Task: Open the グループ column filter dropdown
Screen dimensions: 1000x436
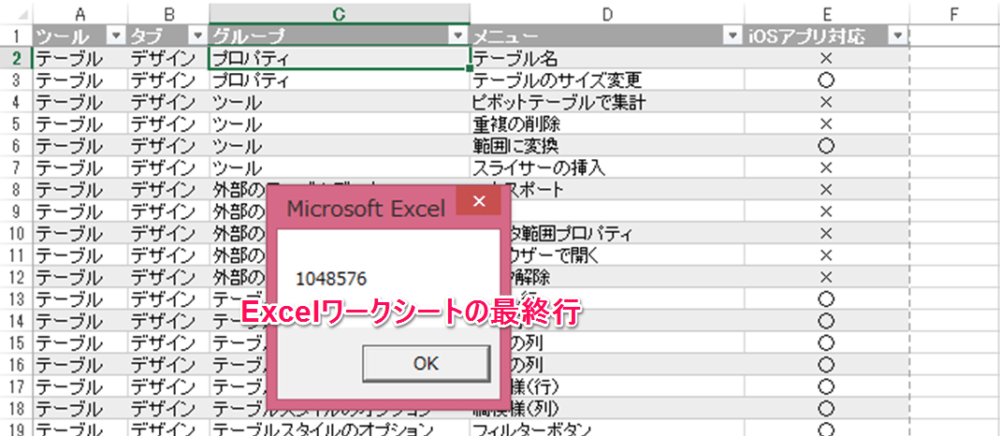Action: pyautogui.click(x=458, y=36)
